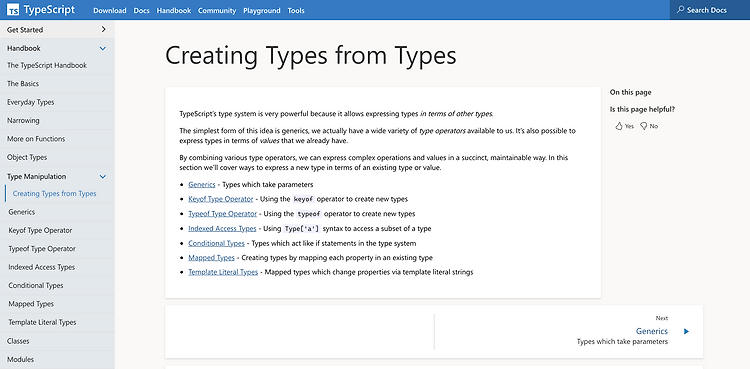The image size is (750, 369).
Task: Open the Tools navigation item
Action: click(296, 11)
